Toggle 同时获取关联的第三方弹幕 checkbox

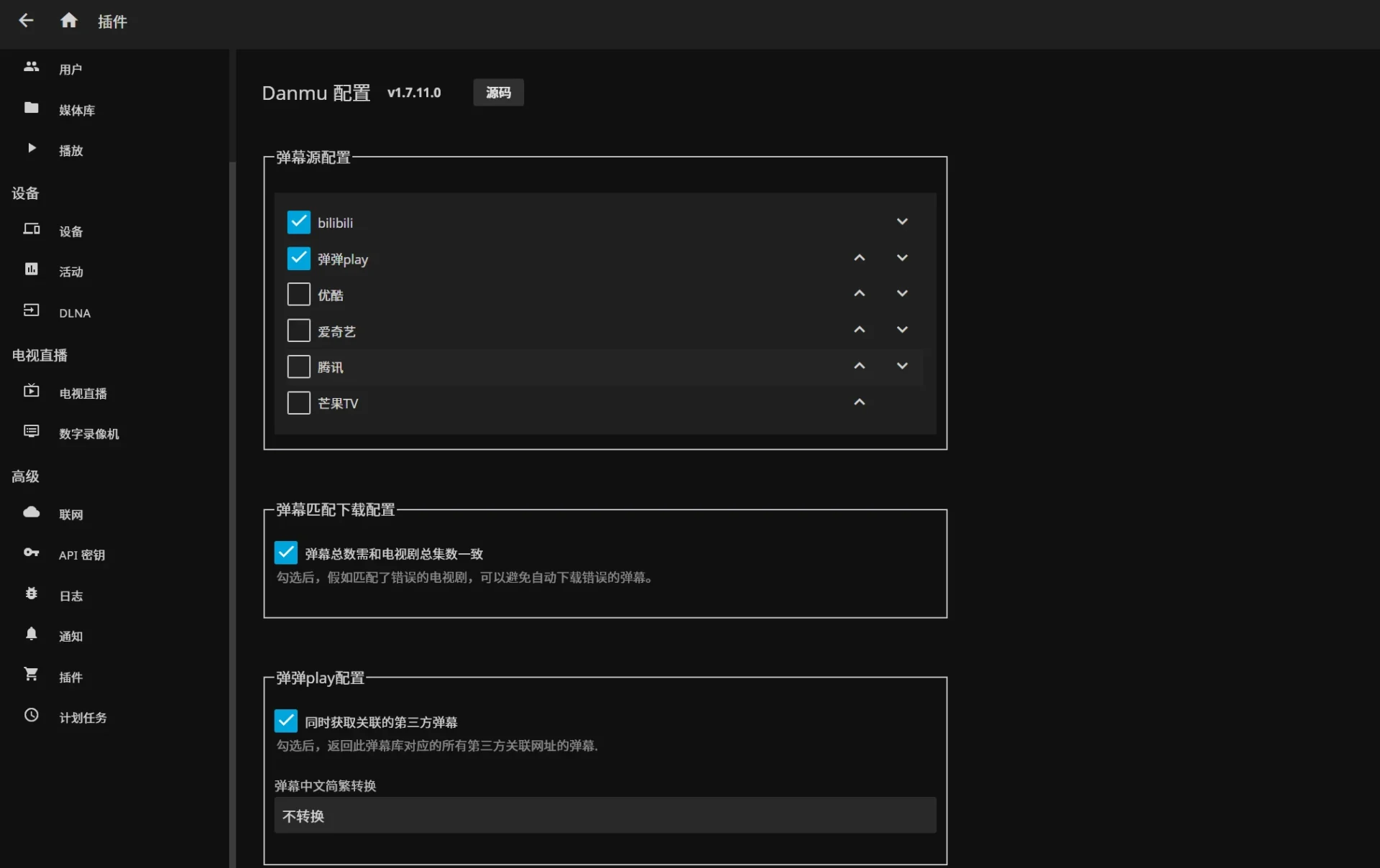pos(286,721)
